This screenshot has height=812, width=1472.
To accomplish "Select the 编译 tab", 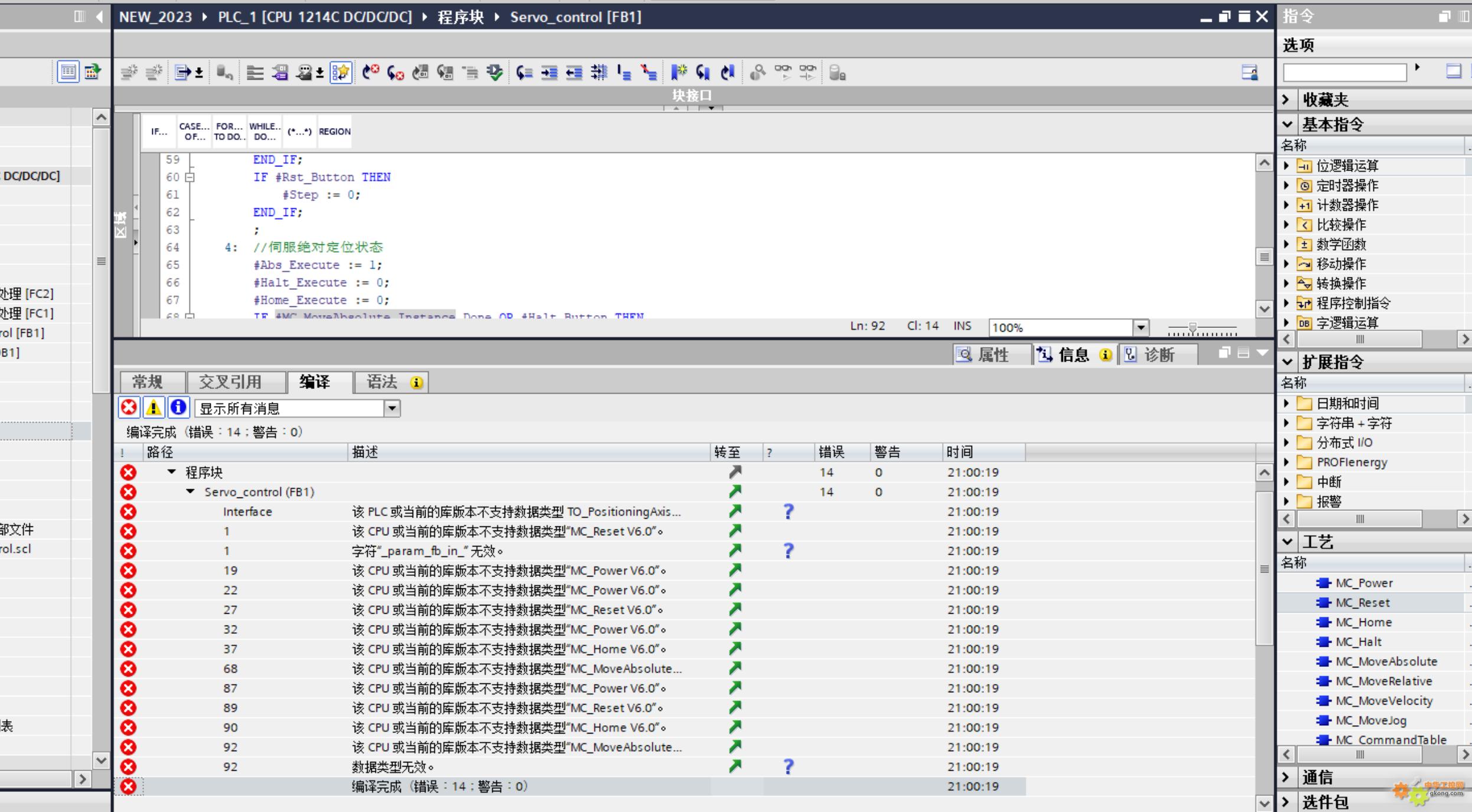I will (x=319, y=382).
